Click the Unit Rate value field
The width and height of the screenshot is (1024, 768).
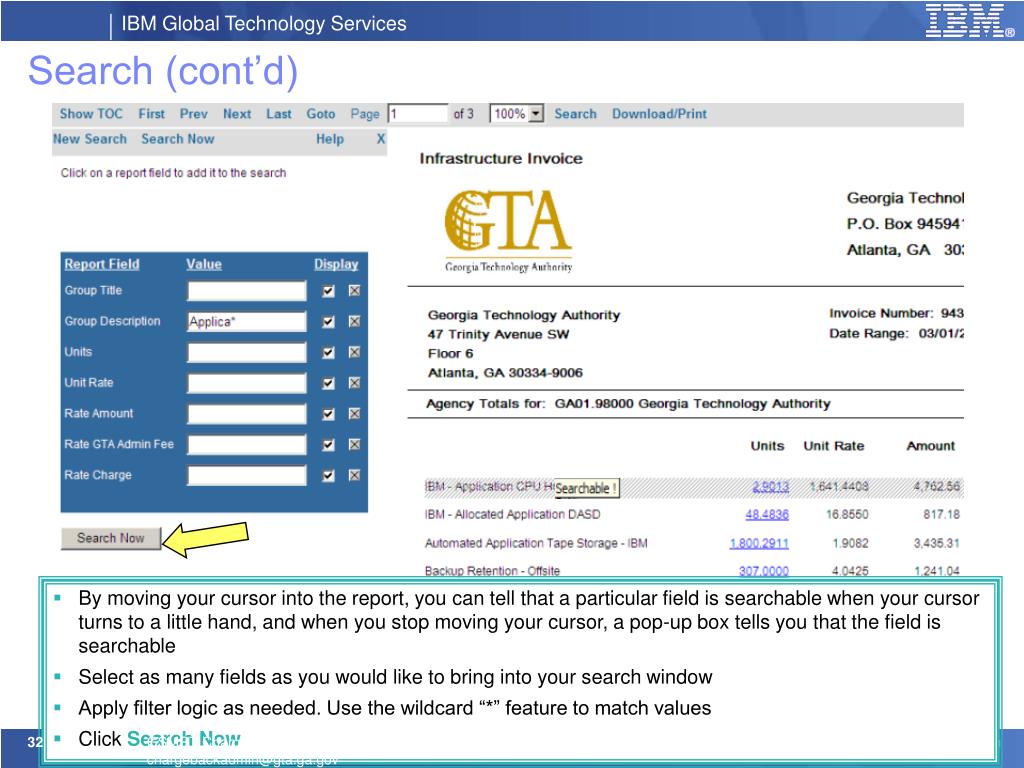pos(247,383)
